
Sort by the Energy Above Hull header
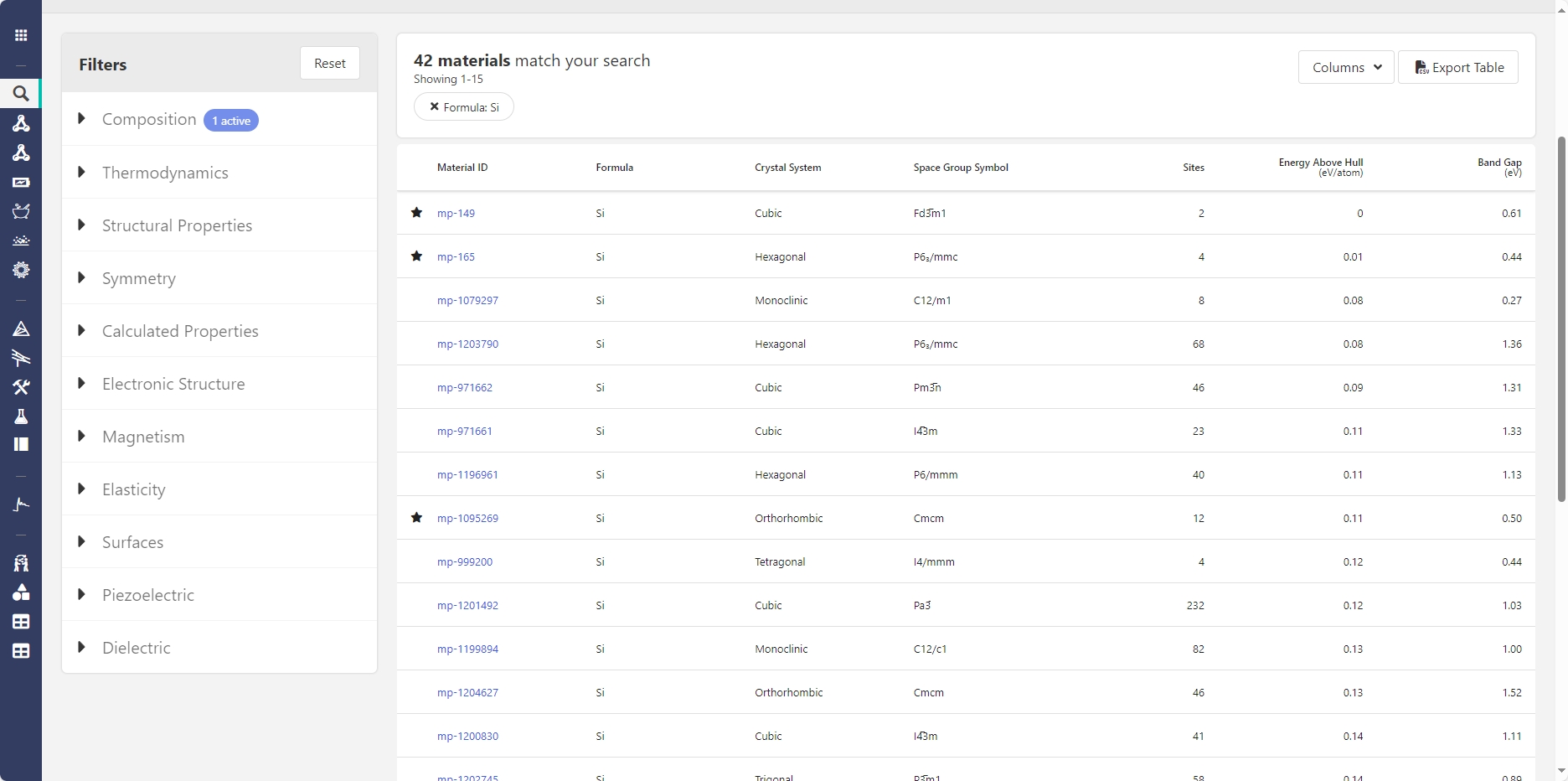click(x=1320, y=167)
